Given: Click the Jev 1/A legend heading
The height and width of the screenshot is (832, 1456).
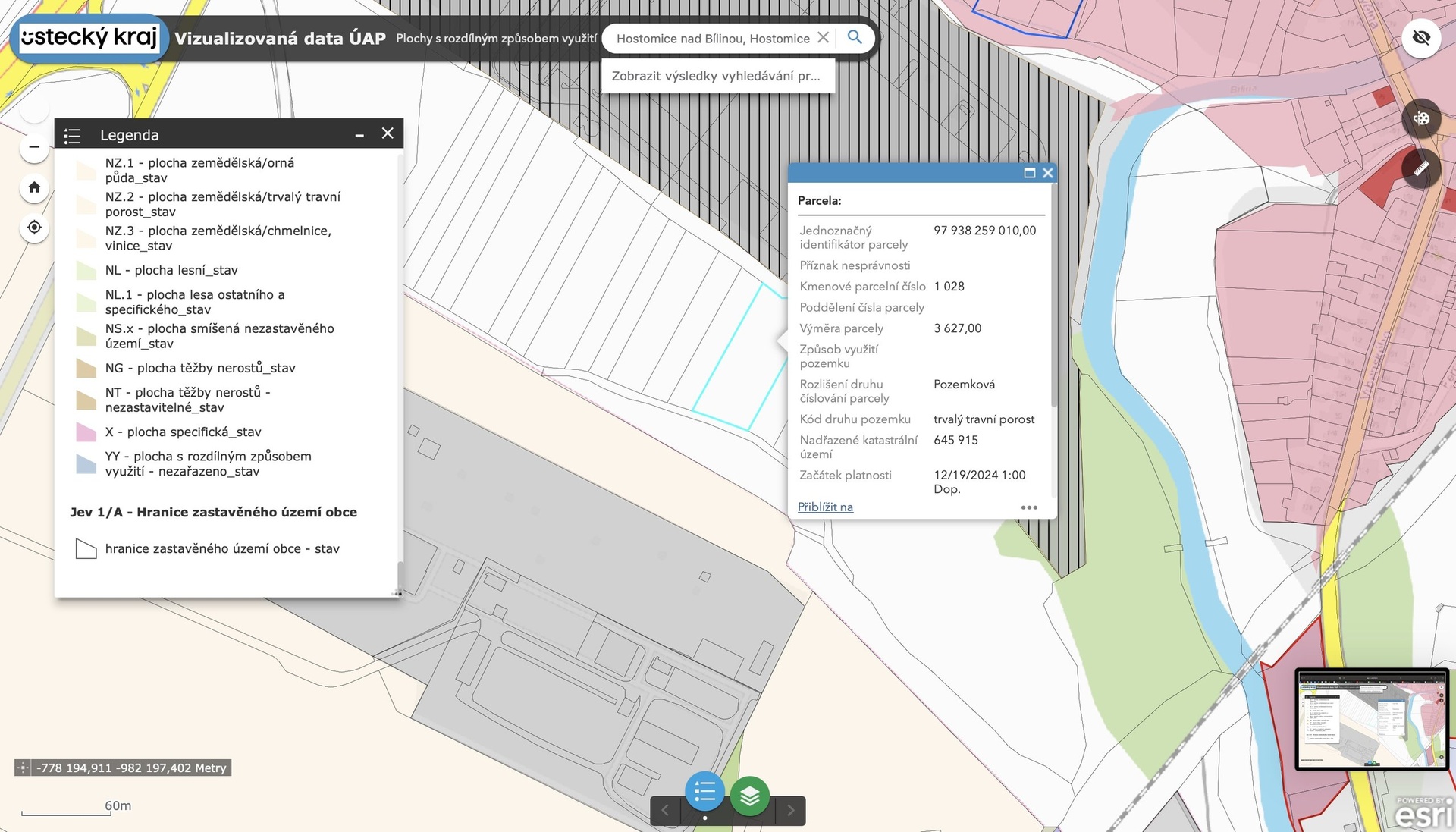Looking at the screenshot, I should pyautogui.click(x=213, y=512).
